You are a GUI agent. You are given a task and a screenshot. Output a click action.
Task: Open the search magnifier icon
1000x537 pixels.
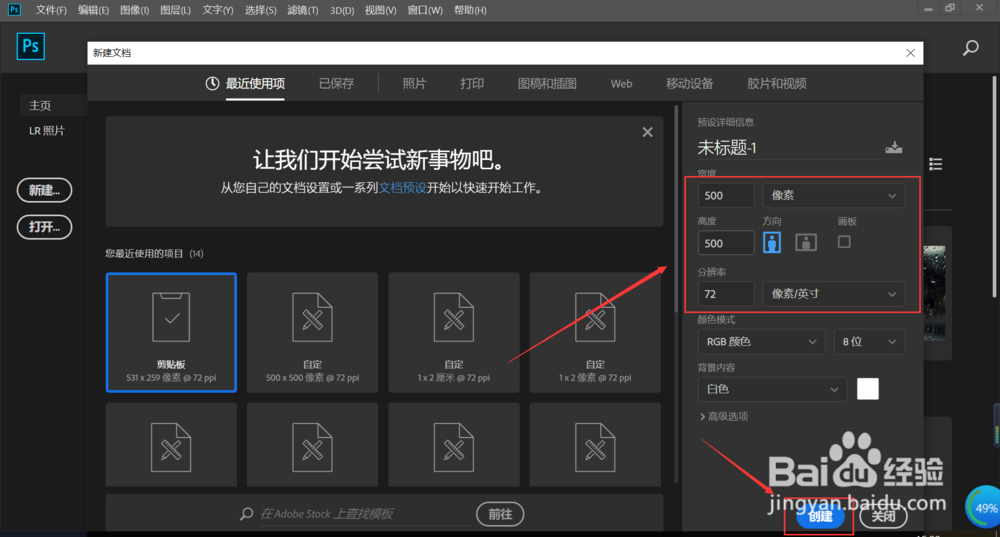[971, 48]
